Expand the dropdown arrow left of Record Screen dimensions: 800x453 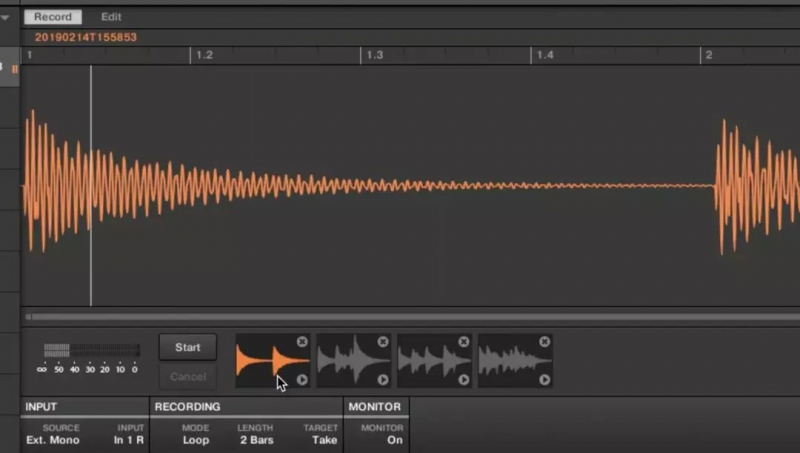[5, 18]
